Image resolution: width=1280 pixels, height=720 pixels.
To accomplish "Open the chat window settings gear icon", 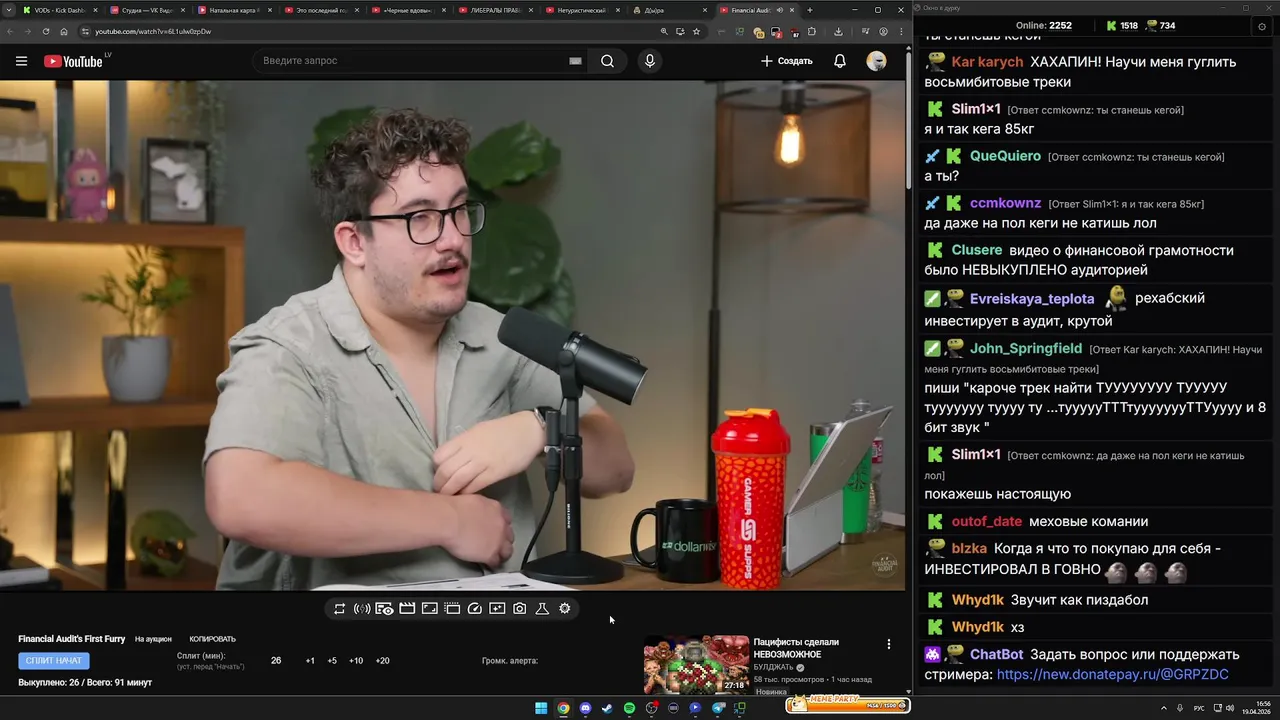I will click(x=1261, y=26).
